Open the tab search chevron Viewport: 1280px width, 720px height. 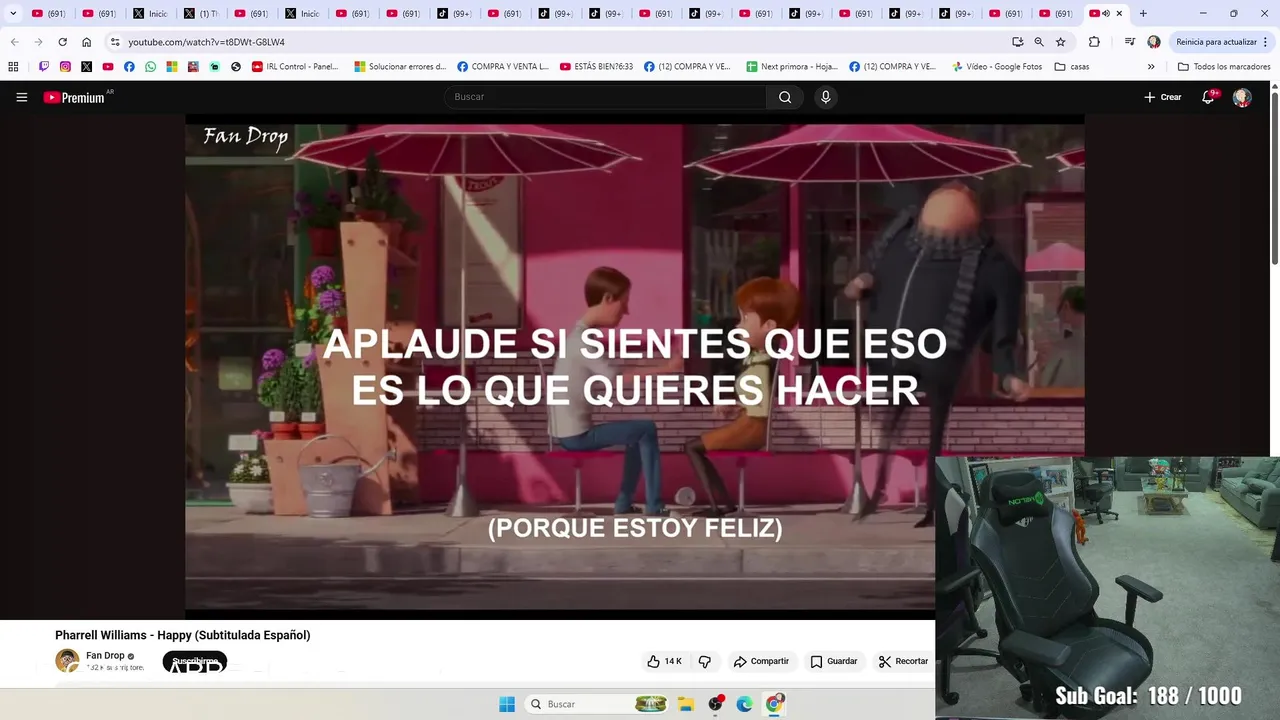click(x=13, y=14)
